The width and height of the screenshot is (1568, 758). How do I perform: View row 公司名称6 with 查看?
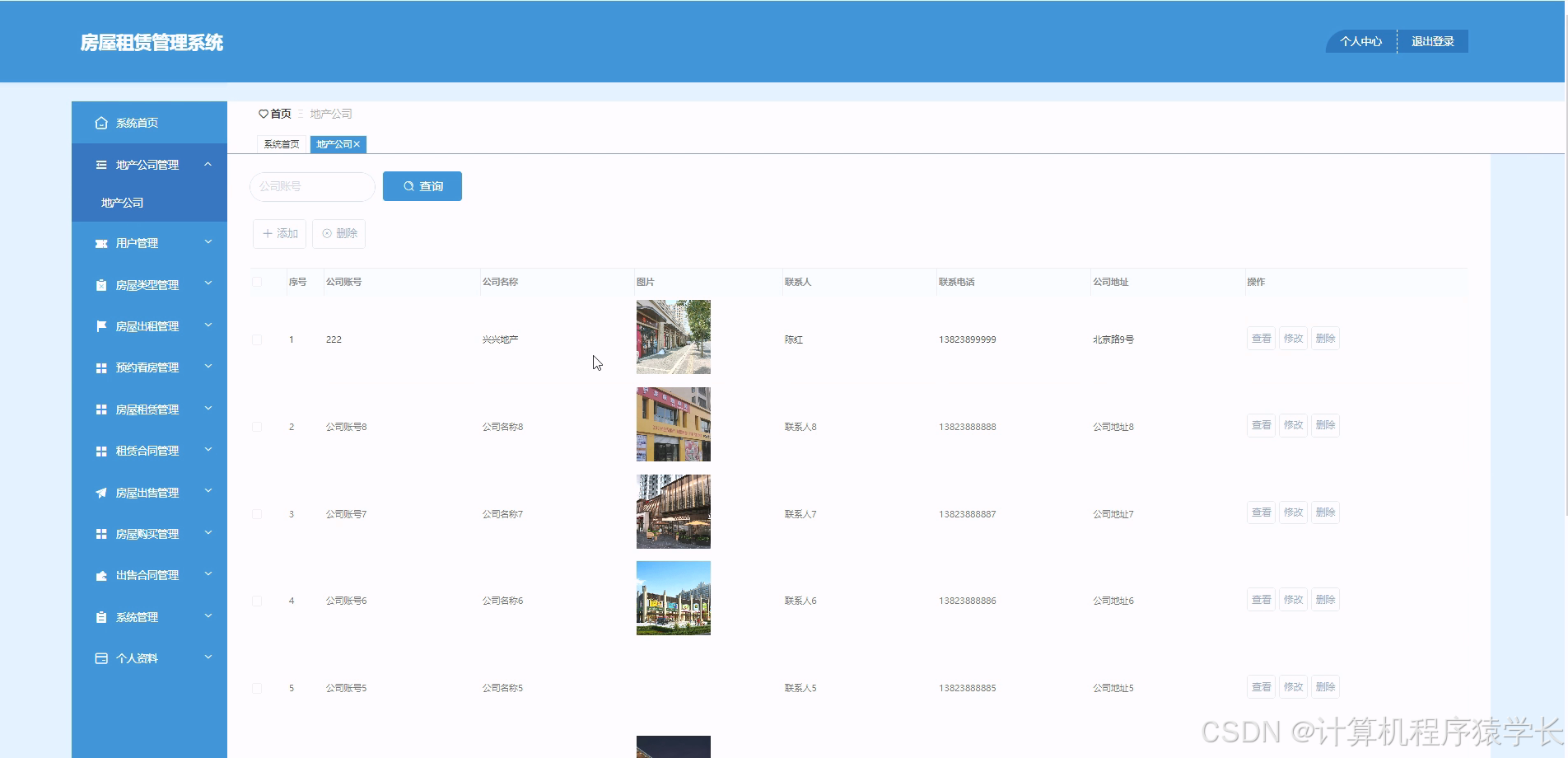point(1262,600)
